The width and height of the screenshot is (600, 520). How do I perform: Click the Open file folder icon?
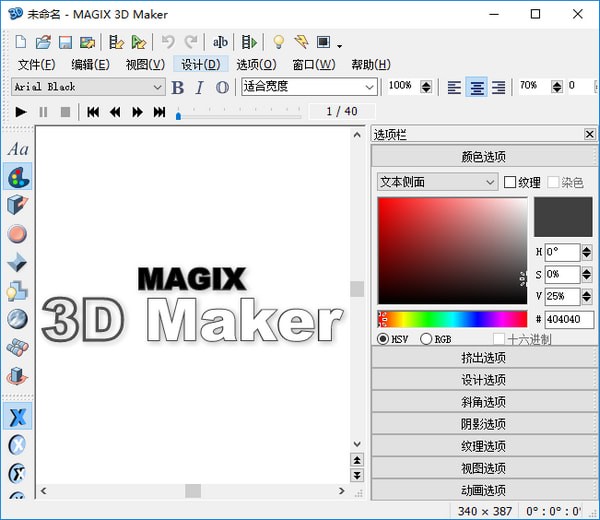[x=43, y=42]
